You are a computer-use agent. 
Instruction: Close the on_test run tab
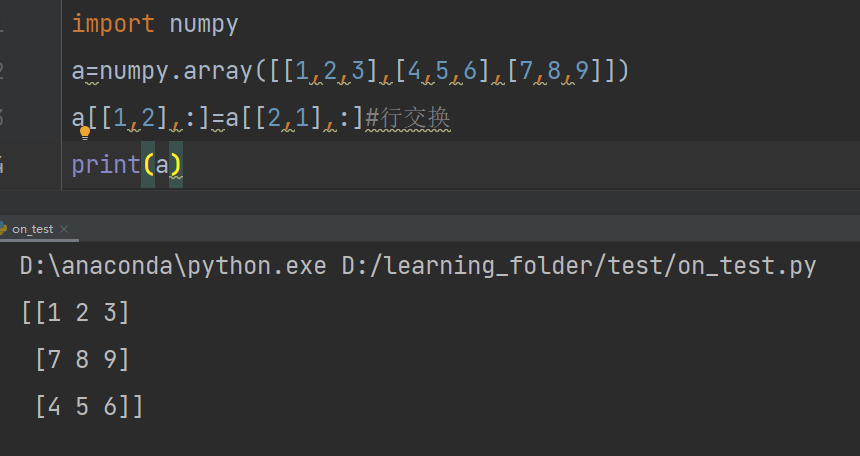click(64, 229)
